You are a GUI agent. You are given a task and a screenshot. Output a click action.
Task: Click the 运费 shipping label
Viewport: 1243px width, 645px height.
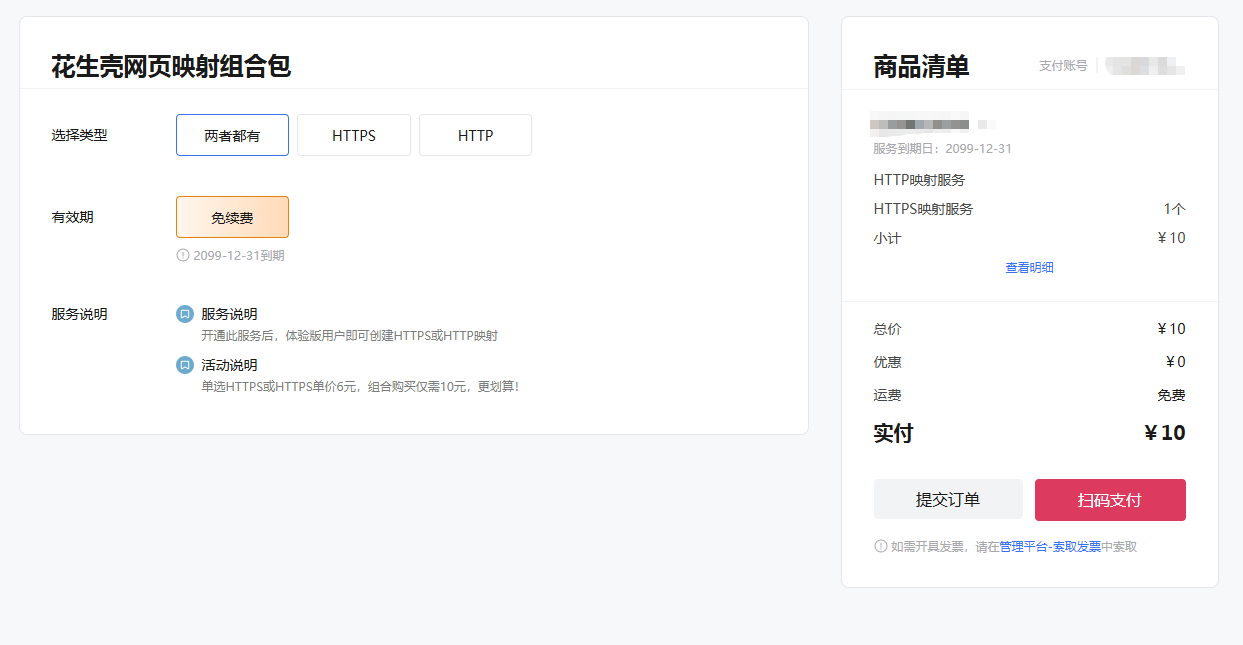(887, 395)
